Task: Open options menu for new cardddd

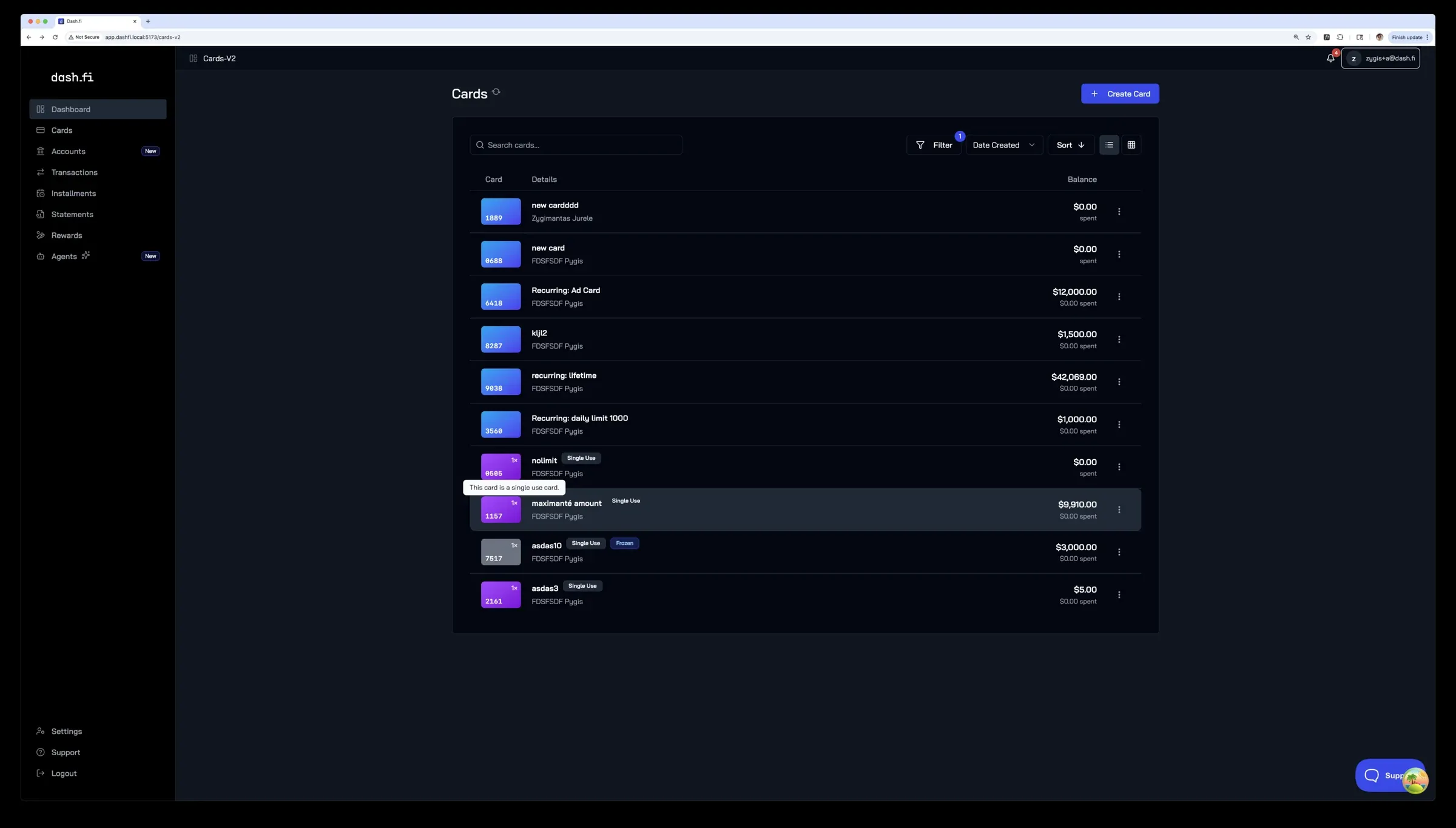Action: (x=1119, y=212)
